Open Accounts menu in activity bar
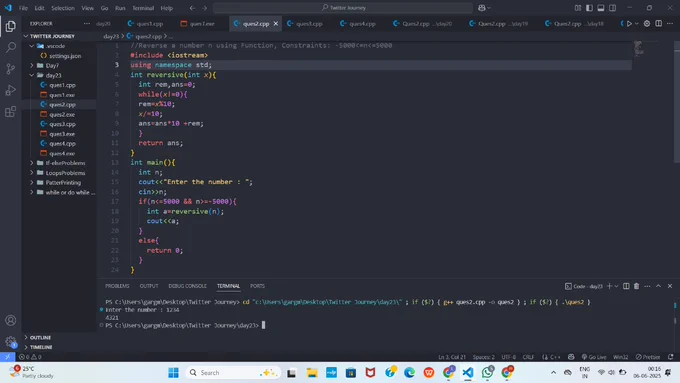This screenshot has width=680, height=383. click(10, 321)
